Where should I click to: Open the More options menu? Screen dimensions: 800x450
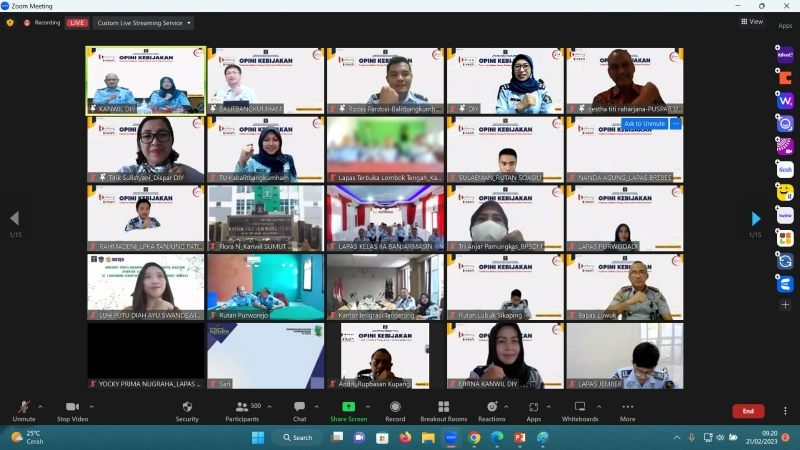point(627,410)
